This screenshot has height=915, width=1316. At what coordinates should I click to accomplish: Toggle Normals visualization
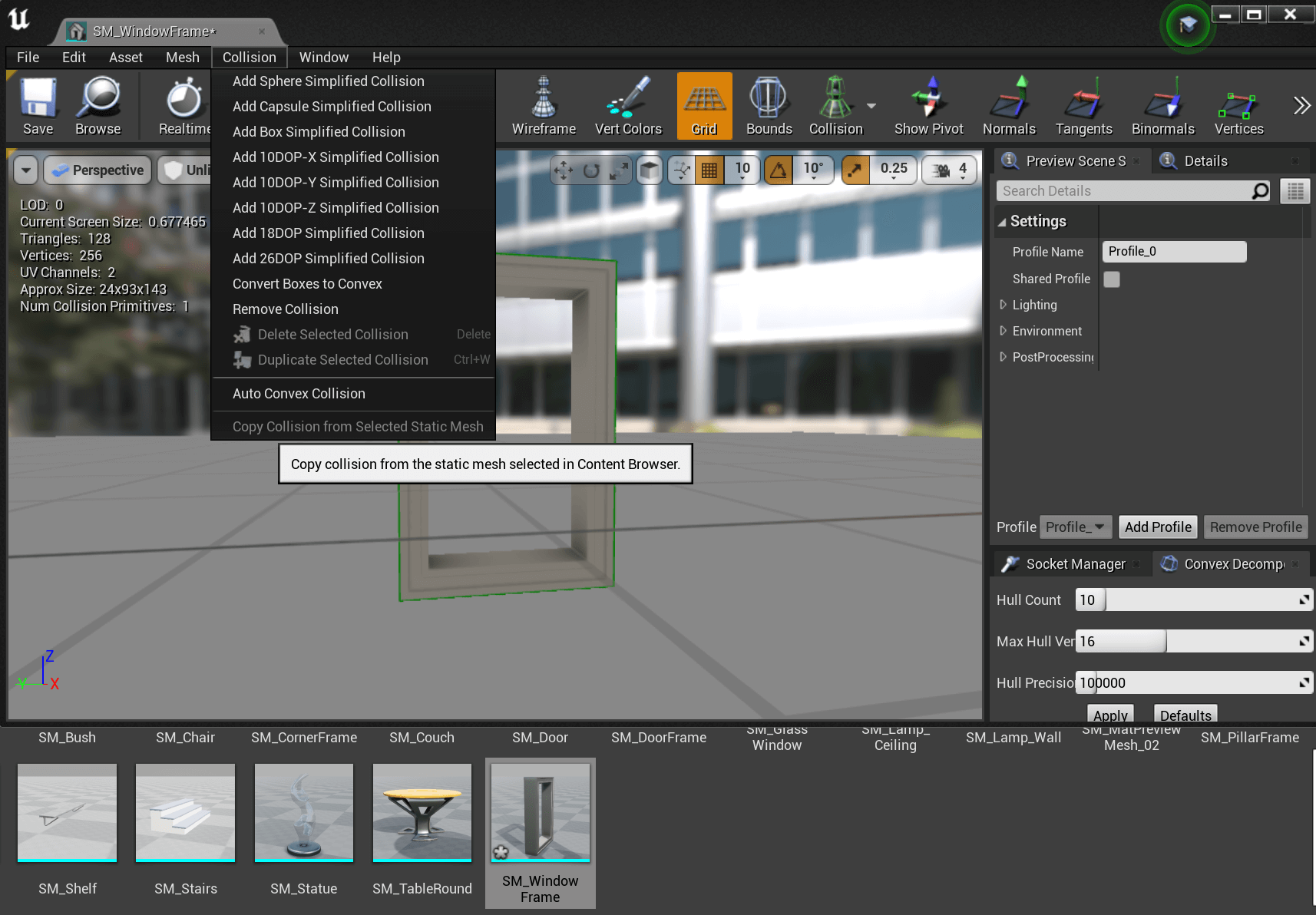click(1009, 106)
